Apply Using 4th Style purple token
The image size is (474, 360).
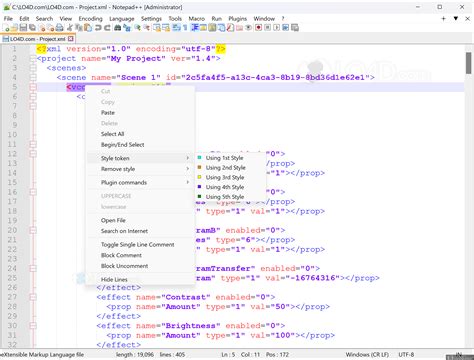point(230,187)
